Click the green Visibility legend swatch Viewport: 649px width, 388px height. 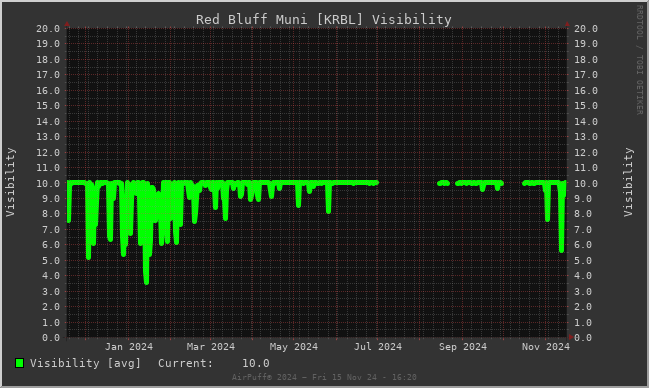coord(19,363)
